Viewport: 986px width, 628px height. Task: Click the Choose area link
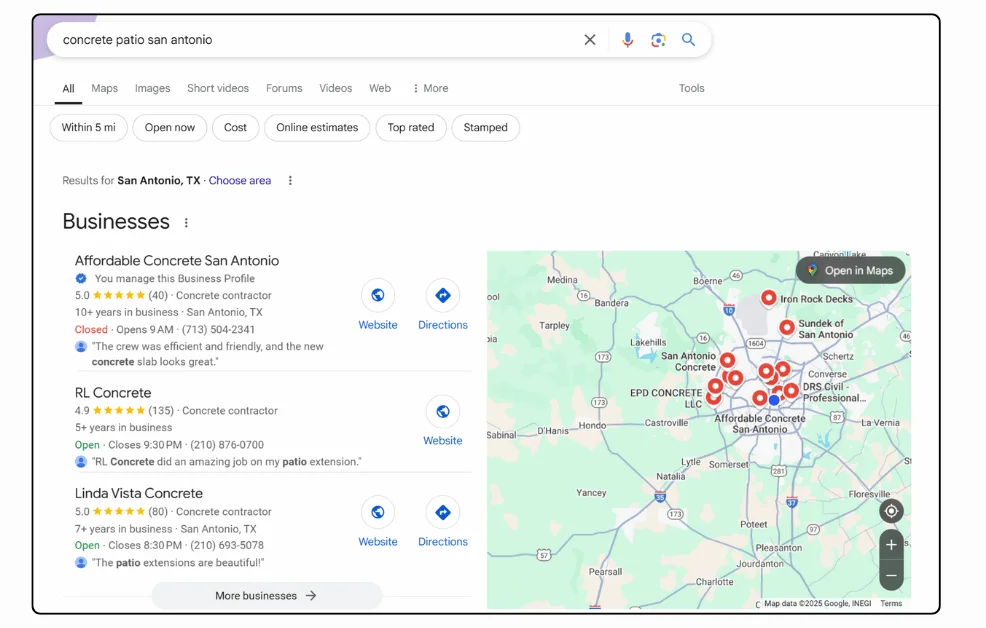pos(239,180)
